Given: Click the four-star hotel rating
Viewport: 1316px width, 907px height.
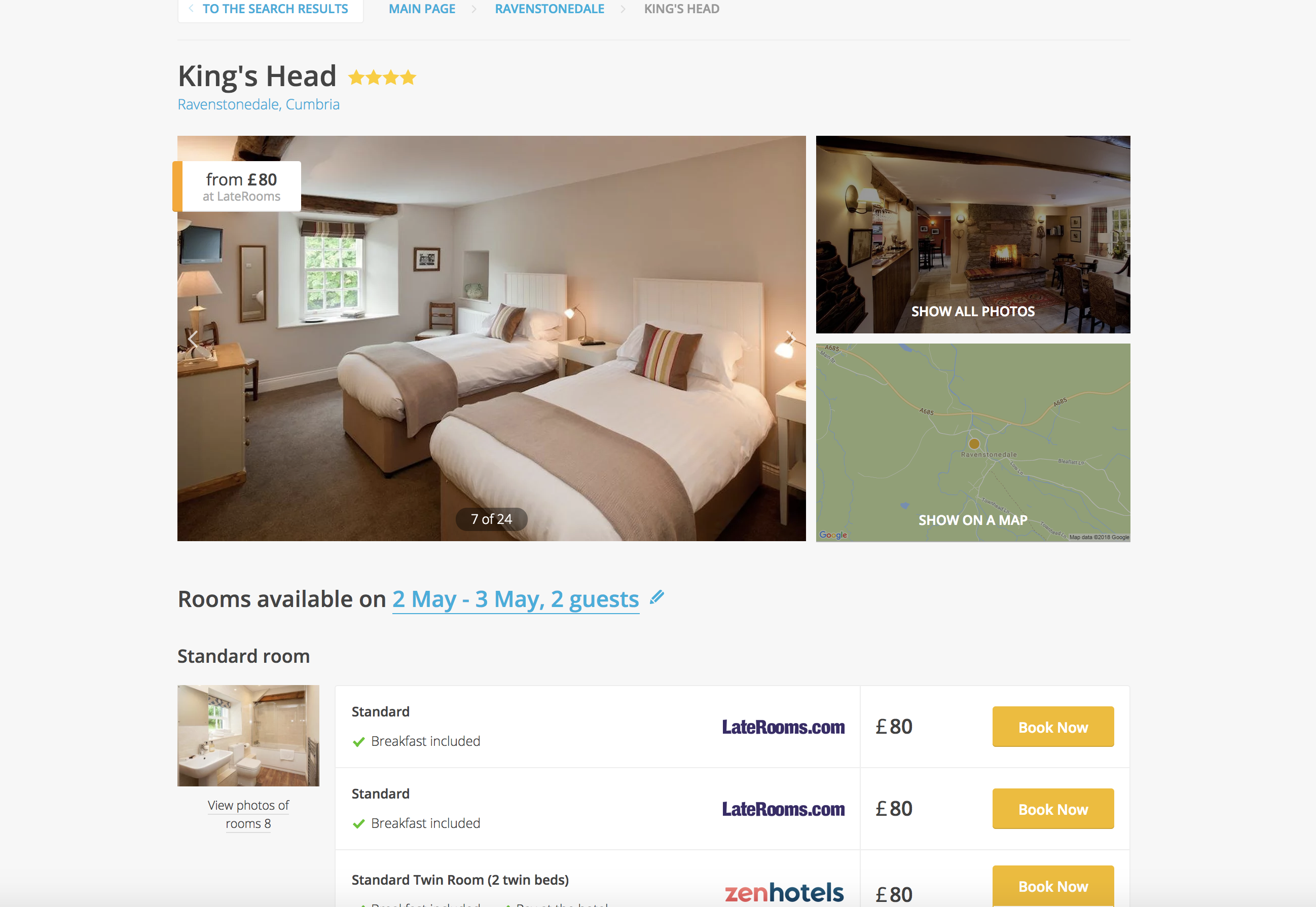Looking at the screenshot, I should [382, 78].
